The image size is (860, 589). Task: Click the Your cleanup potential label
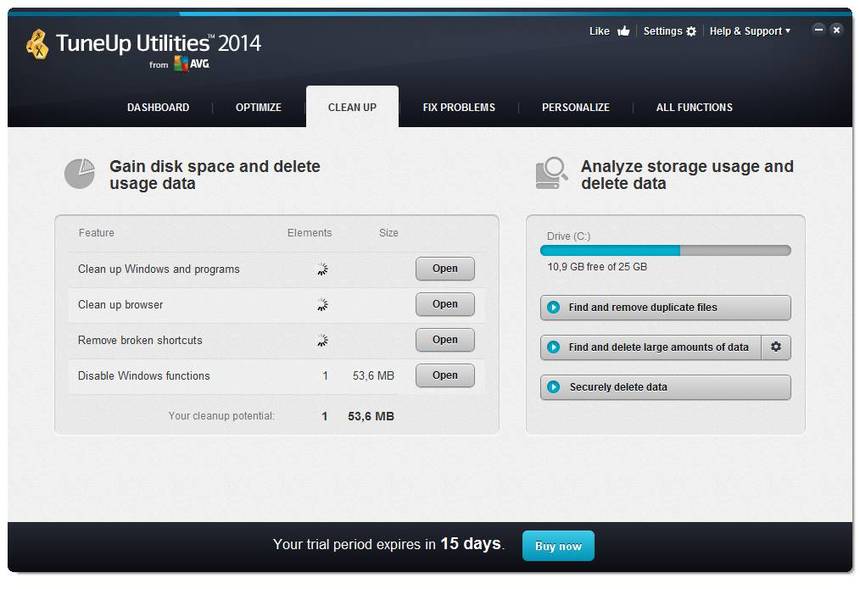point(222,416)
